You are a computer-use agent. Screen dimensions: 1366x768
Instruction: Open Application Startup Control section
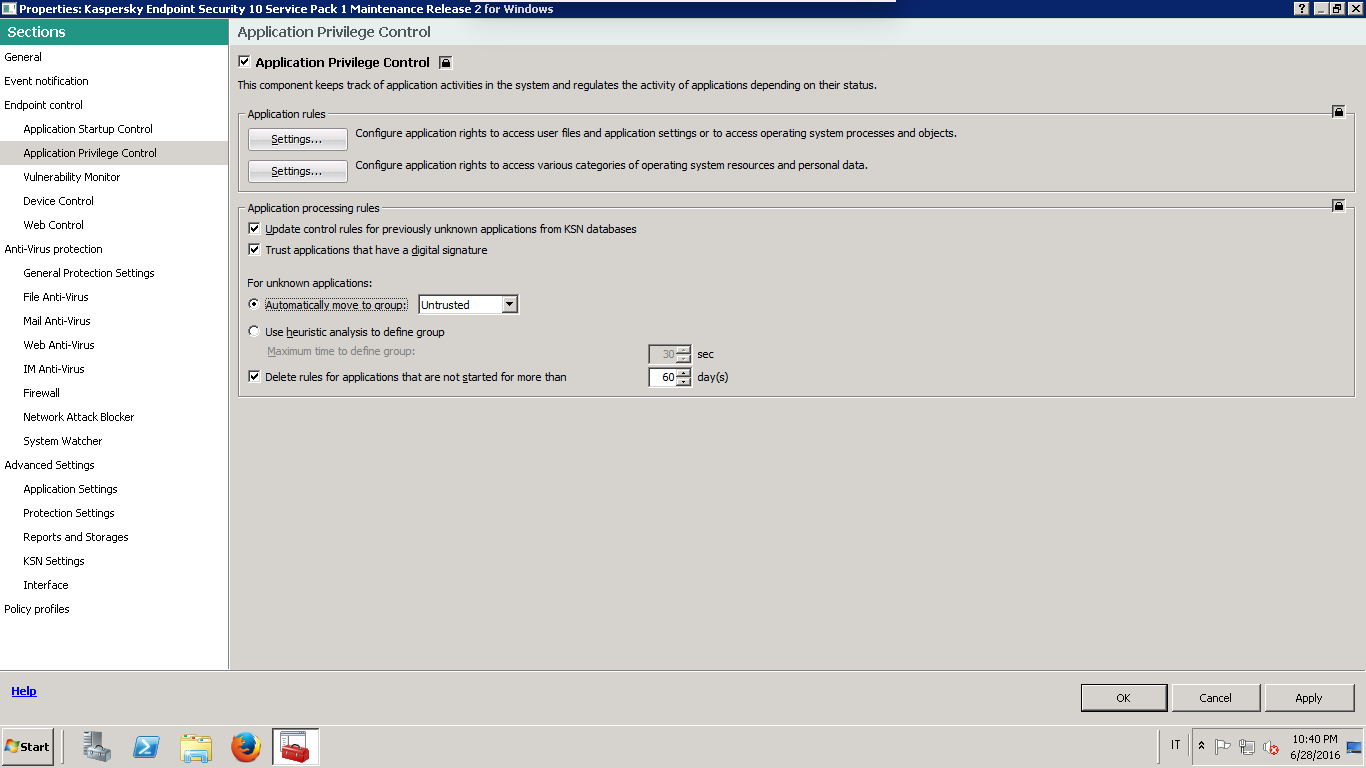coord(88,129)
